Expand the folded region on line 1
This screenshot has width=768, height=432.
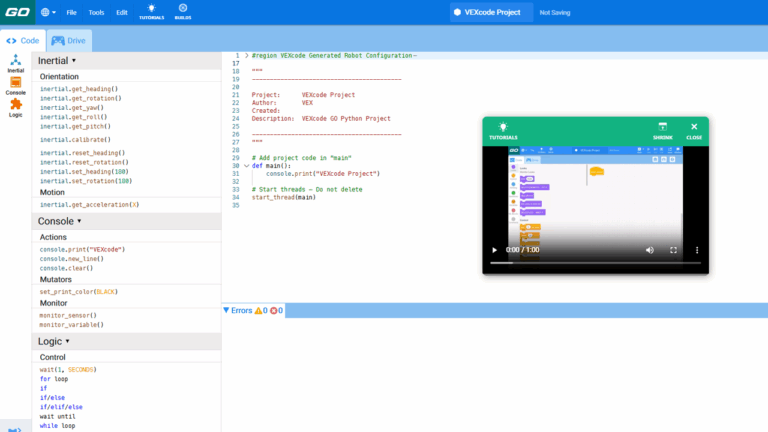tap(247, 55)
